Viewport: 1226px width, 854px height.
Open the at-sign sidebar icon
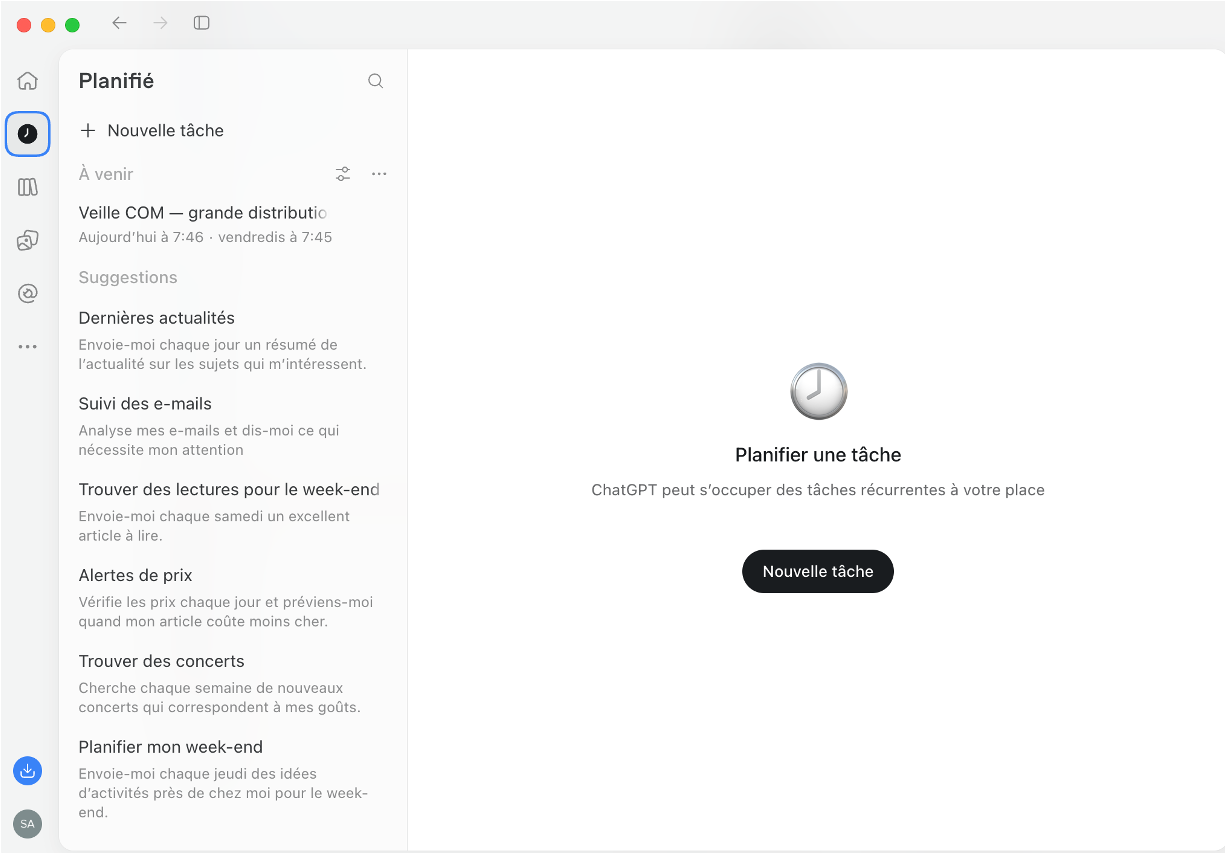[28, 293]
